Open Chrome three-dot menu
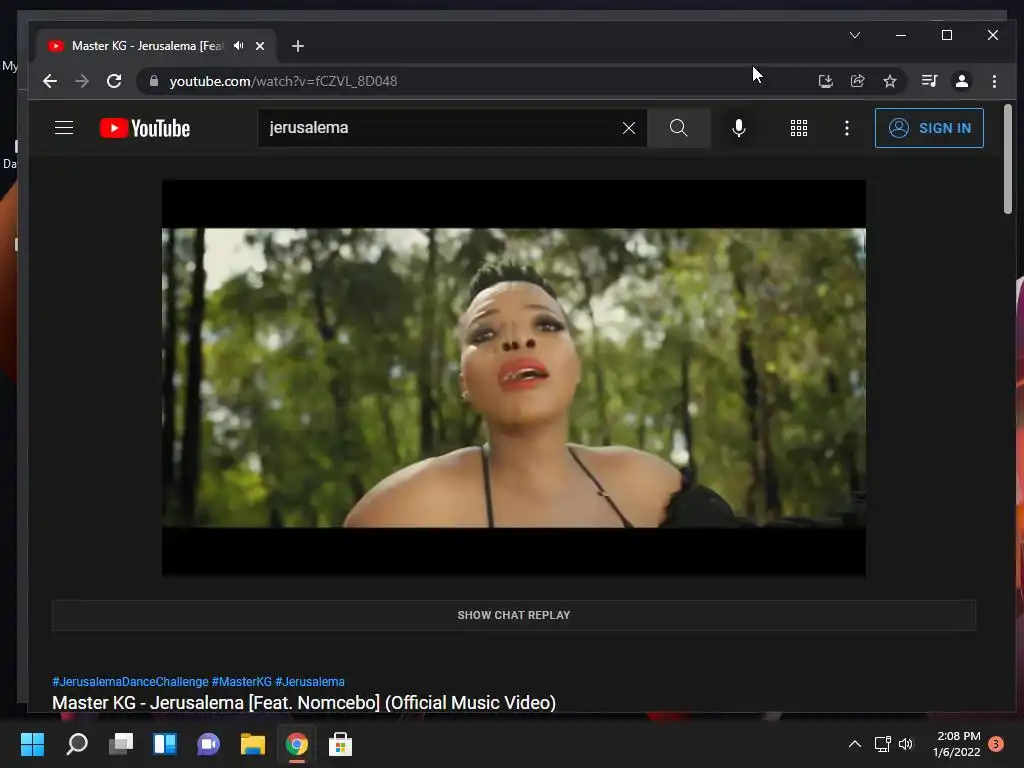1024x768 pixels. [994, 81]
